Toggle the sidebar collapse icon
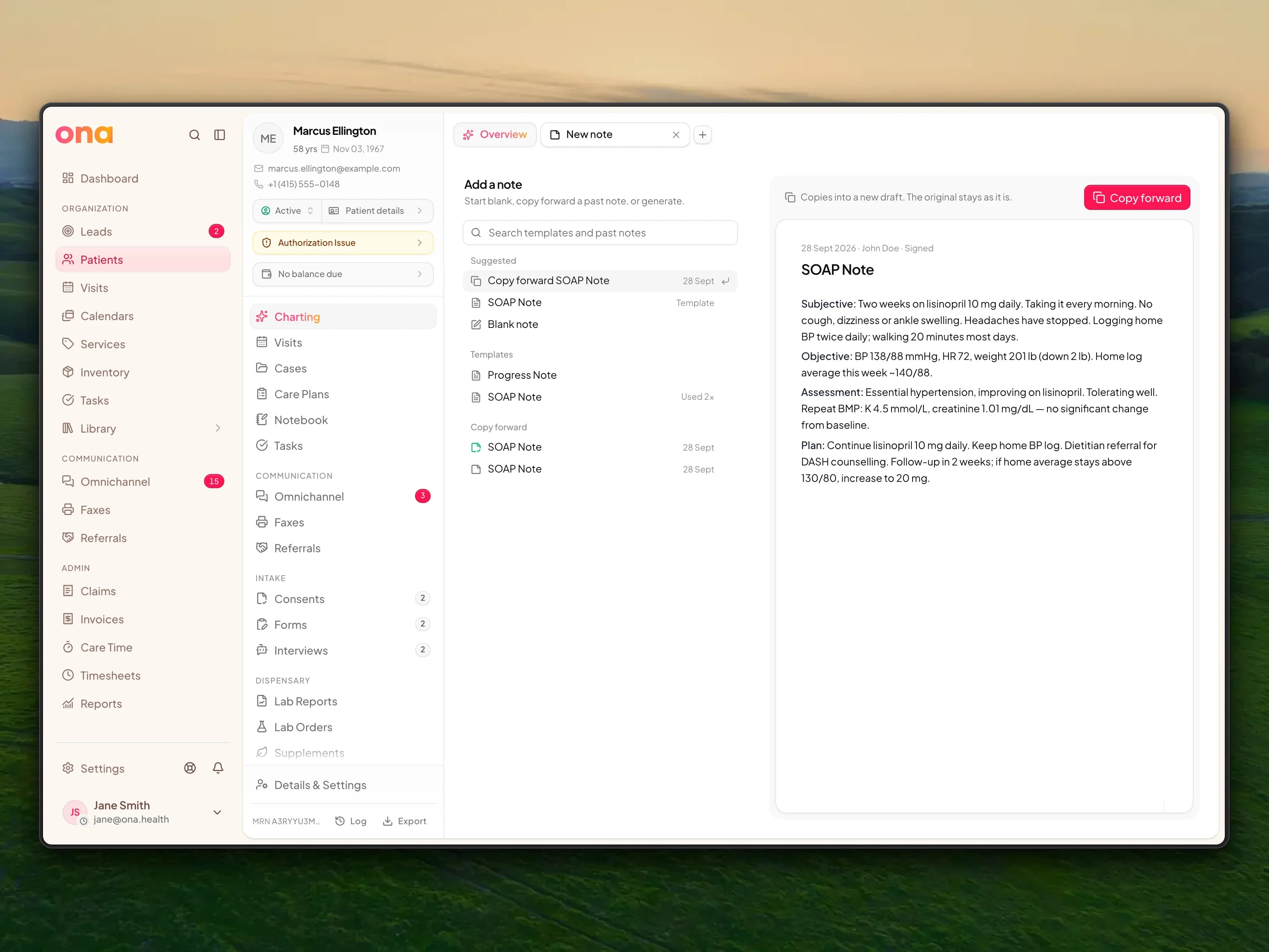Image resolution: width=1269 pixels, height=952 pixels. click(x=220, y=135)
